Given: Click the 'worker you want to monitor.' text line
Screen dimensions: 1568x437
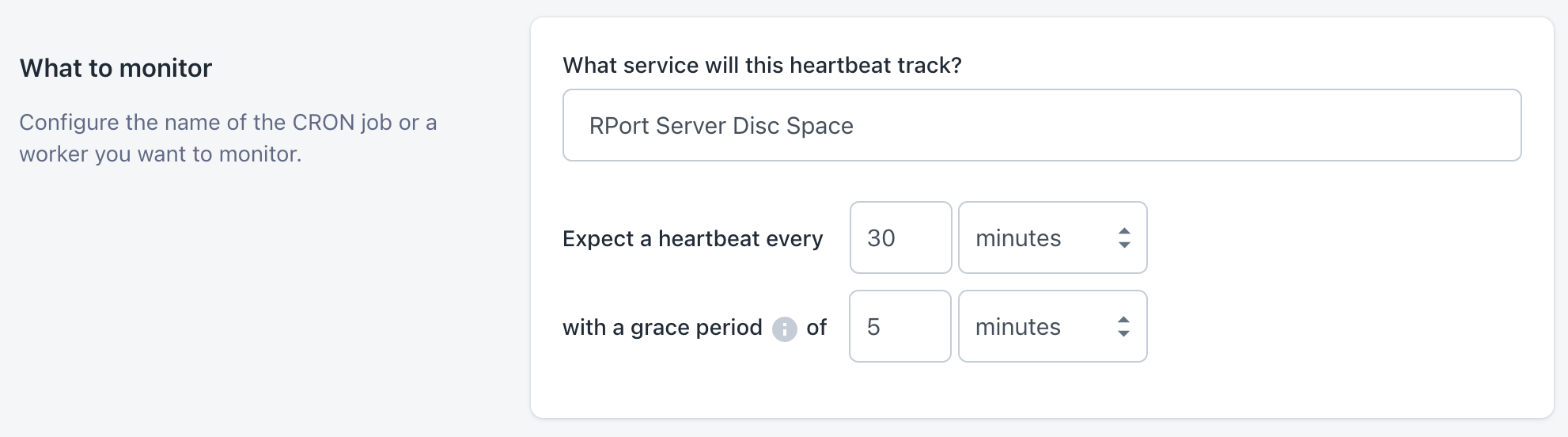Looking at the screenshot, I should [160, 154].
